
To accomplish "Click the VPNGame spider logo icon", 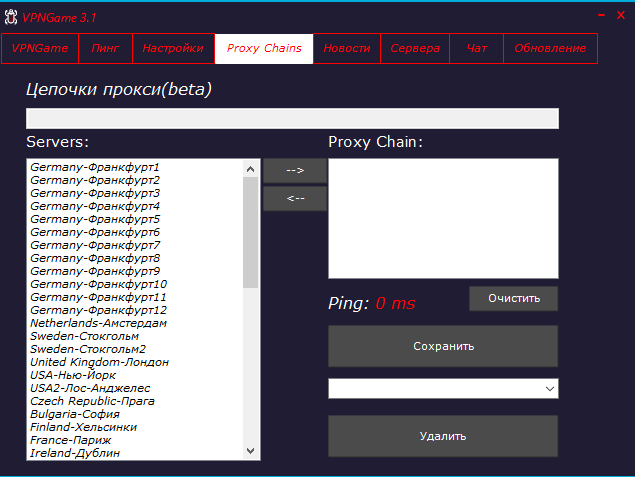I will (x=10, y=18).
